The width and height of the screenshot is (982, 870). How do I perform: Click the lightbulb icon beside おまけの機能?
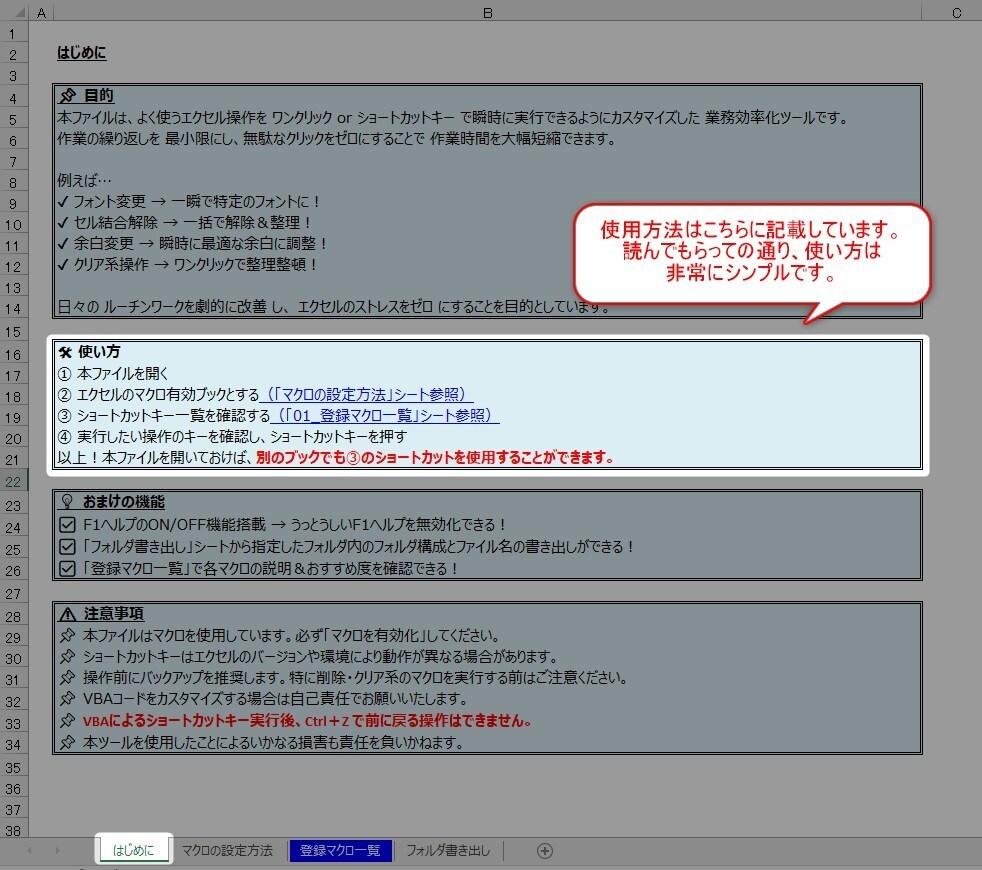(x=67, y=502)
